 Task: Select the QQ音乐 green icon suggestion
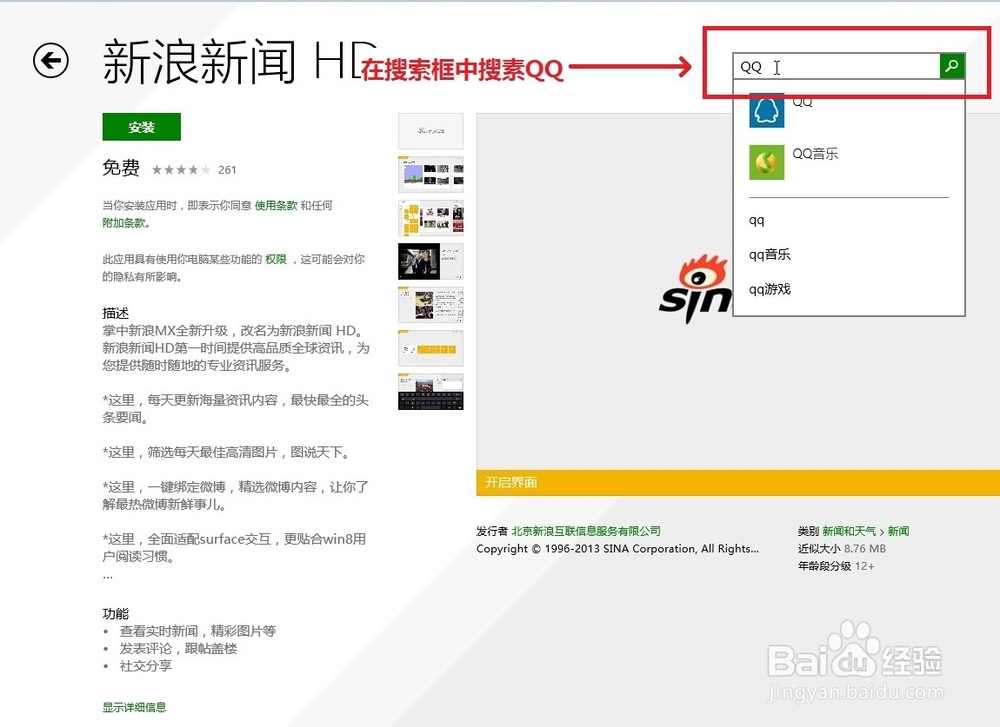766,163
